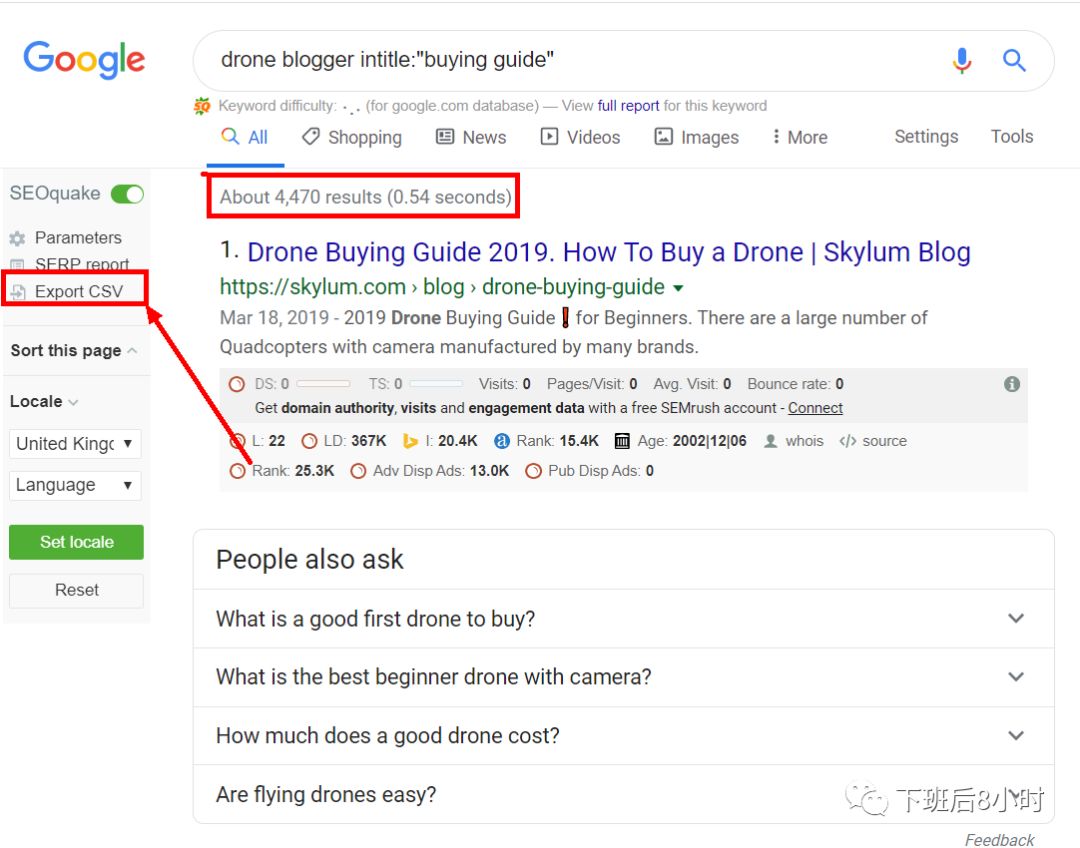Screen dimensions: 1080x848
Task: Select the All search tab
Action: tap(245, 138)
